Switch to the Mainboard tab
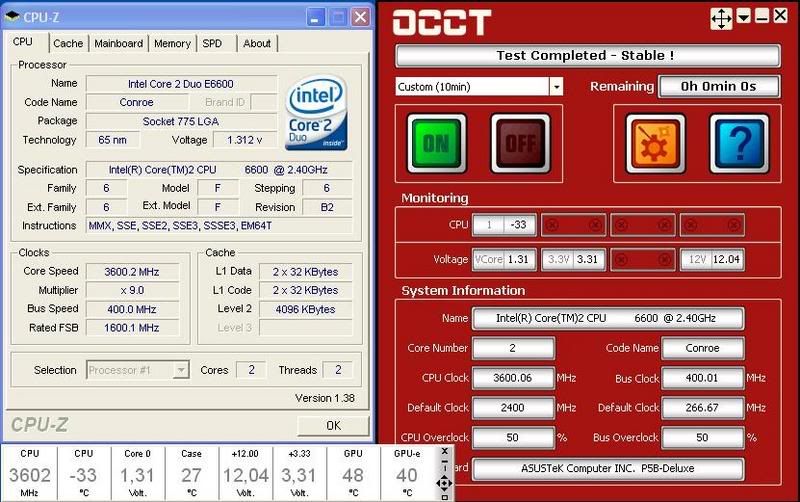This screenshot has width=800, height=502. coord(118,44)
